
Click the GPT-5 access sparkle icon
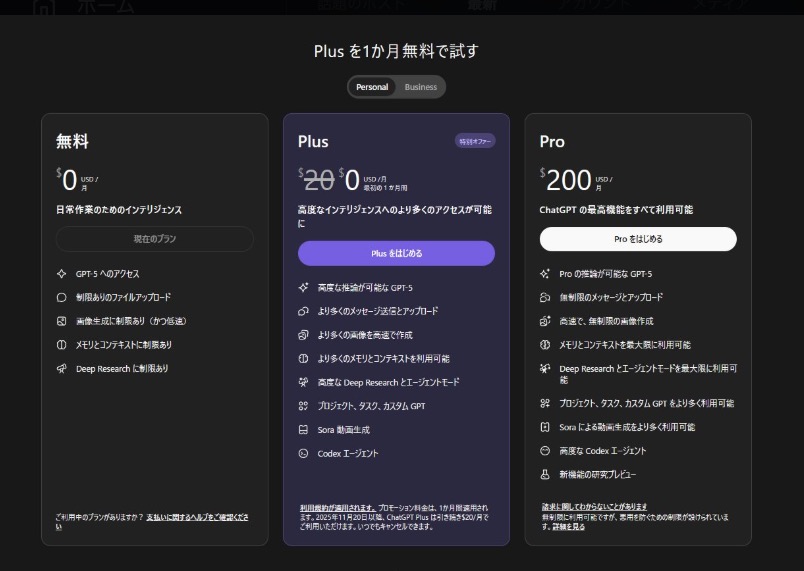click(x=62, y=273)
